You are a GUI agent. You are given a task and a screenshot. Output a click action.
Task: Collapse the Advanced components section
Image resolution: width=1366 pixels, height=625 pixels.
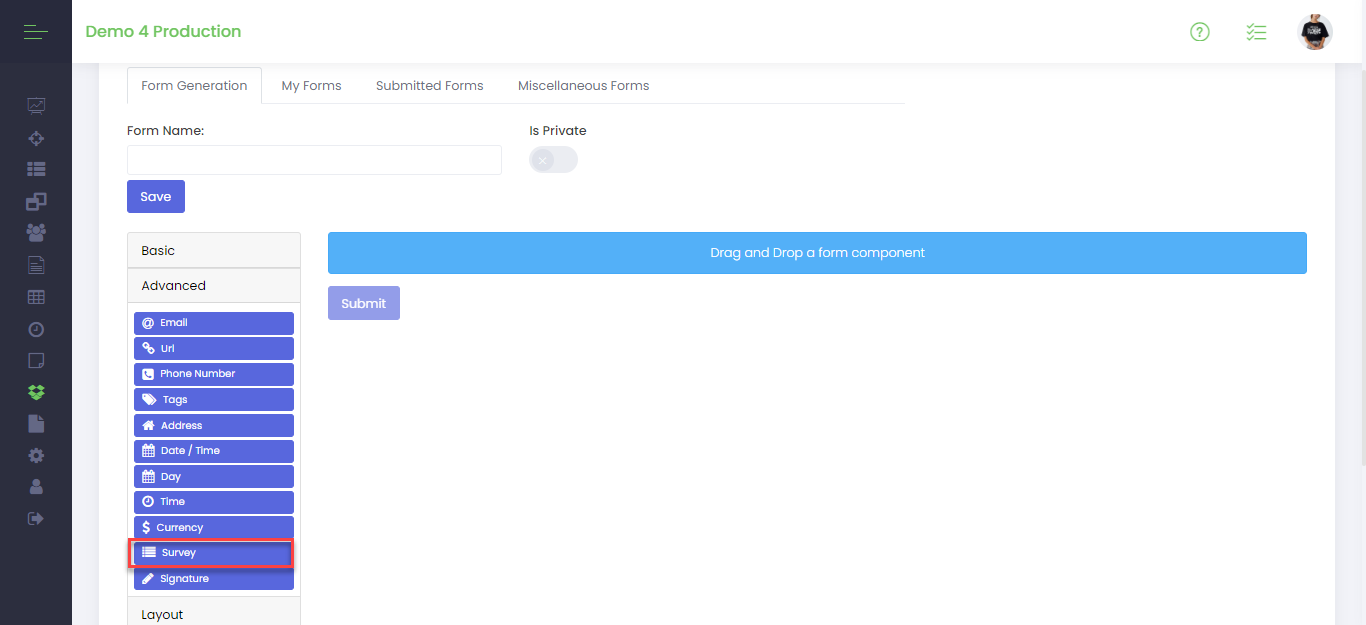214,286
